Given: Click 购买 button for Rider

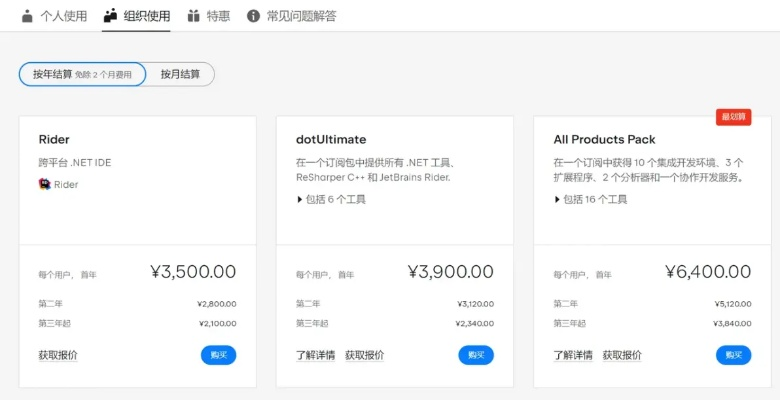Looking at the screenshot, I should click(218, 355).
